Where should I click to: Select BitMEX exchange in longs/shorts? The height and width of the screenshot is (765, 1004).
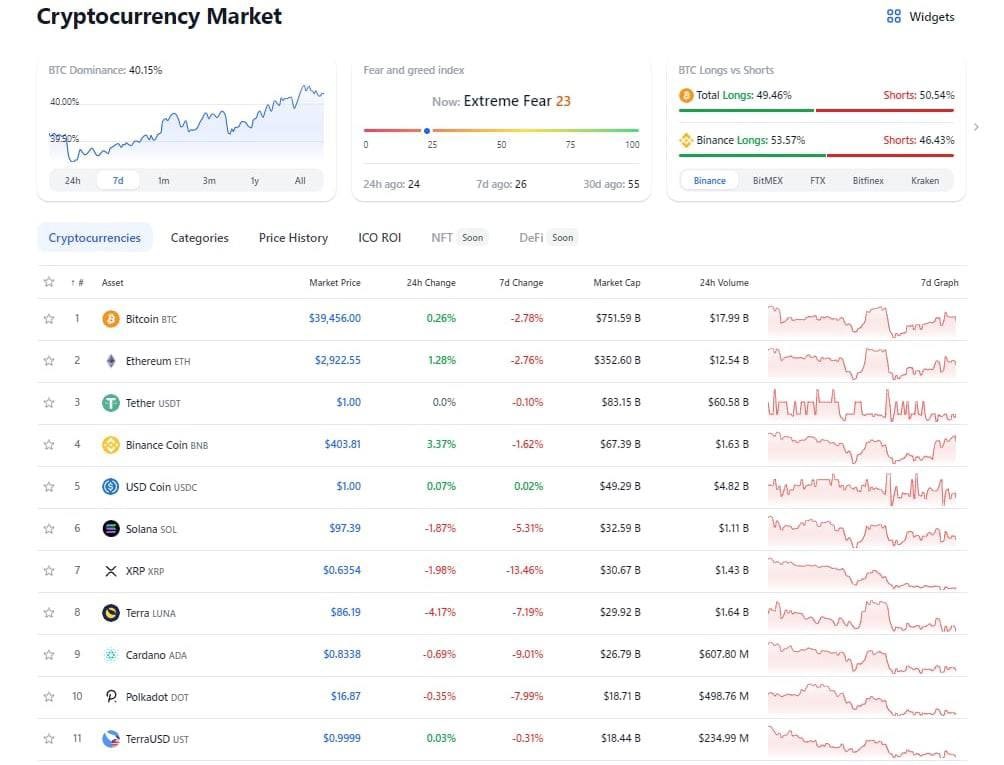coord(768,181)
